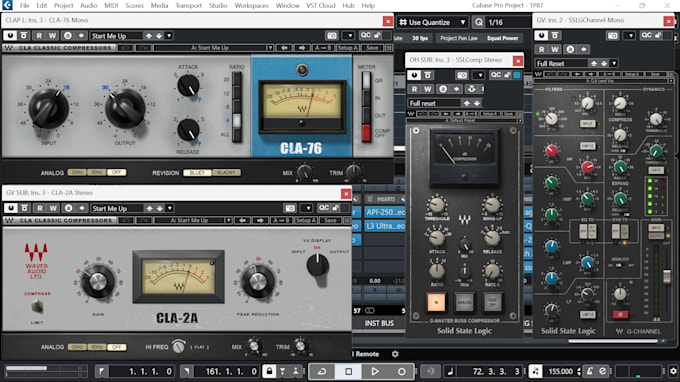This screenshot has height=382, width=680.
Task: Bypass the CLA-76 plugin with its power button
Action: click(x=10, y=36)
